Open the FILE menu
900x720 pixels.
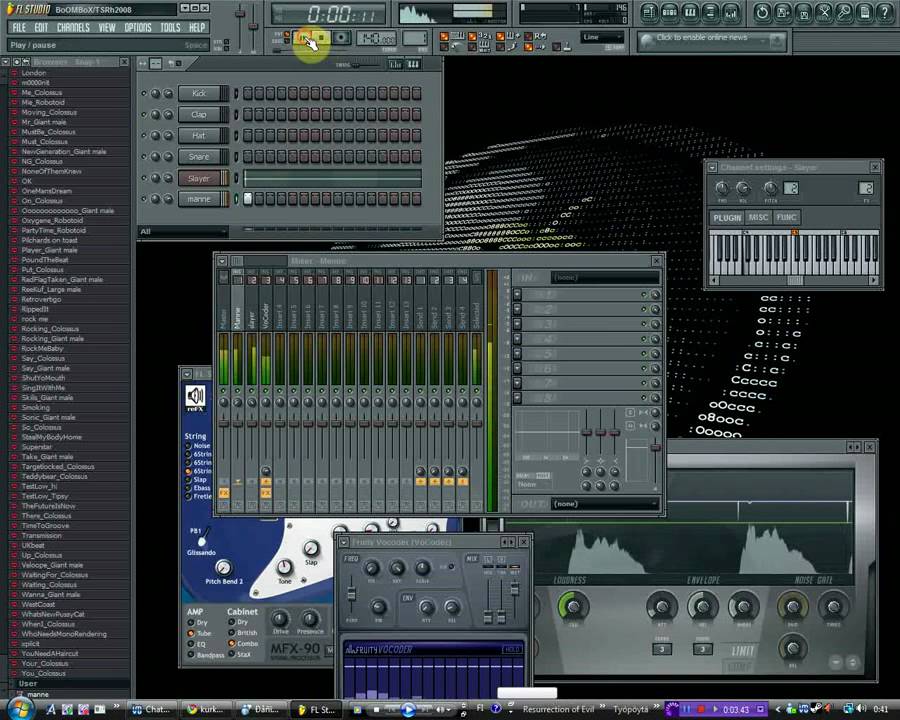(20, 28)
